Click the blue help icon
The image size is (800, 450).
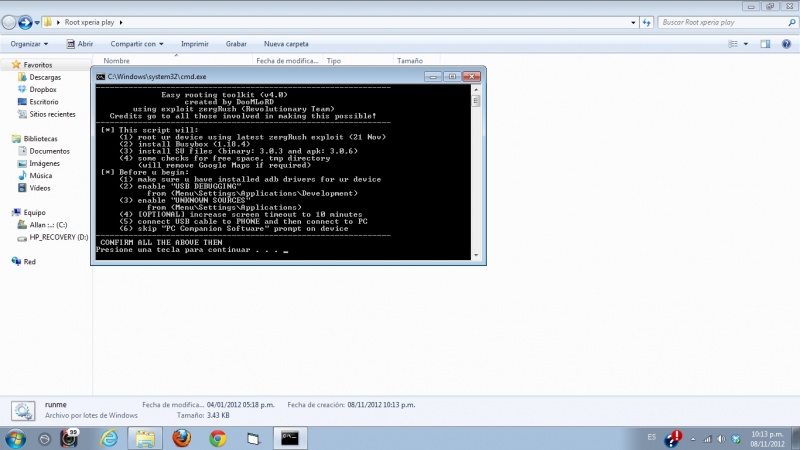(786, 44)
